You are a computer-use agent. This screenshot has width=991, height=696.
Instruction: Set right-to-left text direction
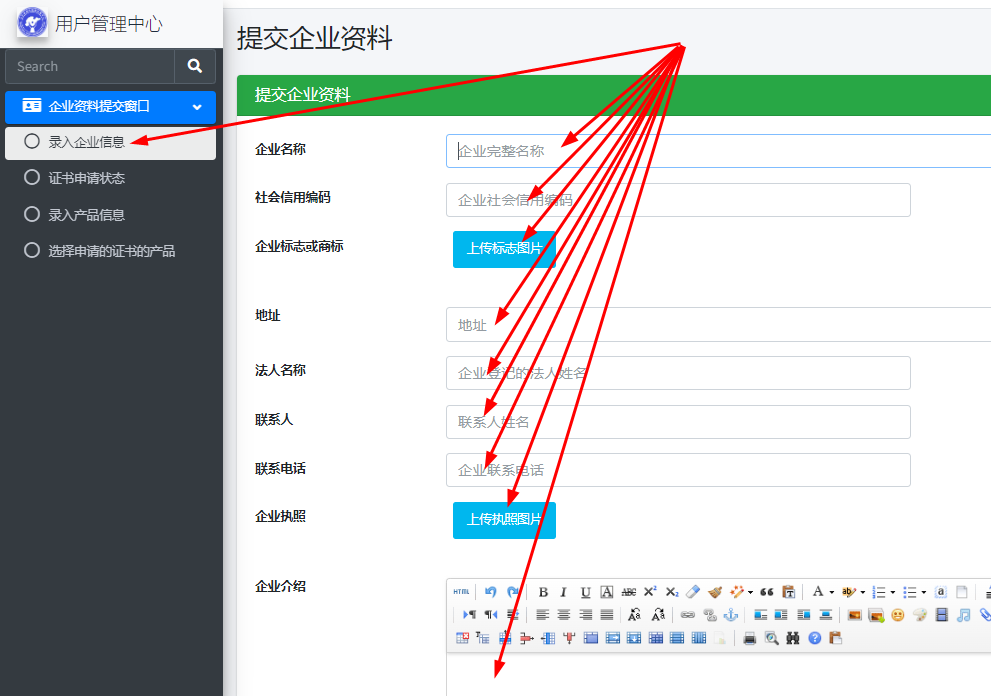coord(491,615)
